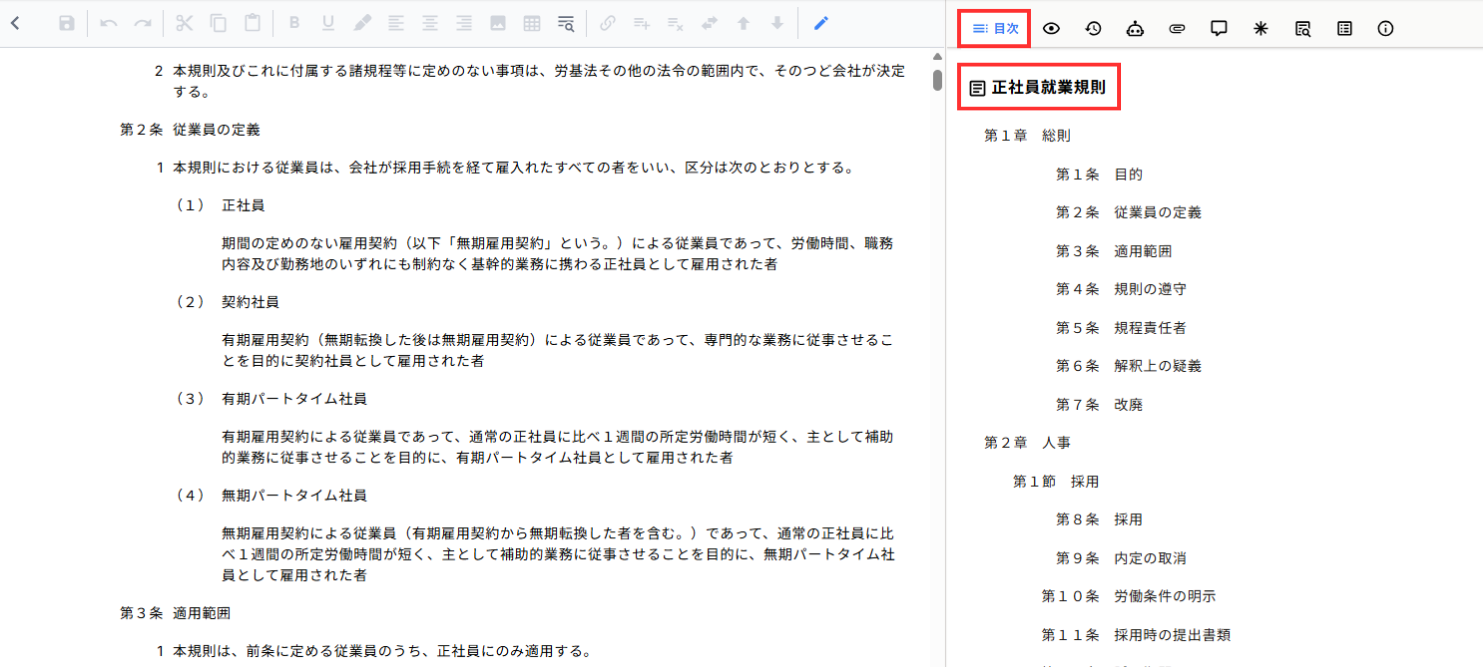
Task: Click the document vertical scrollbar thumb
Action: click(x=937, y=80)
